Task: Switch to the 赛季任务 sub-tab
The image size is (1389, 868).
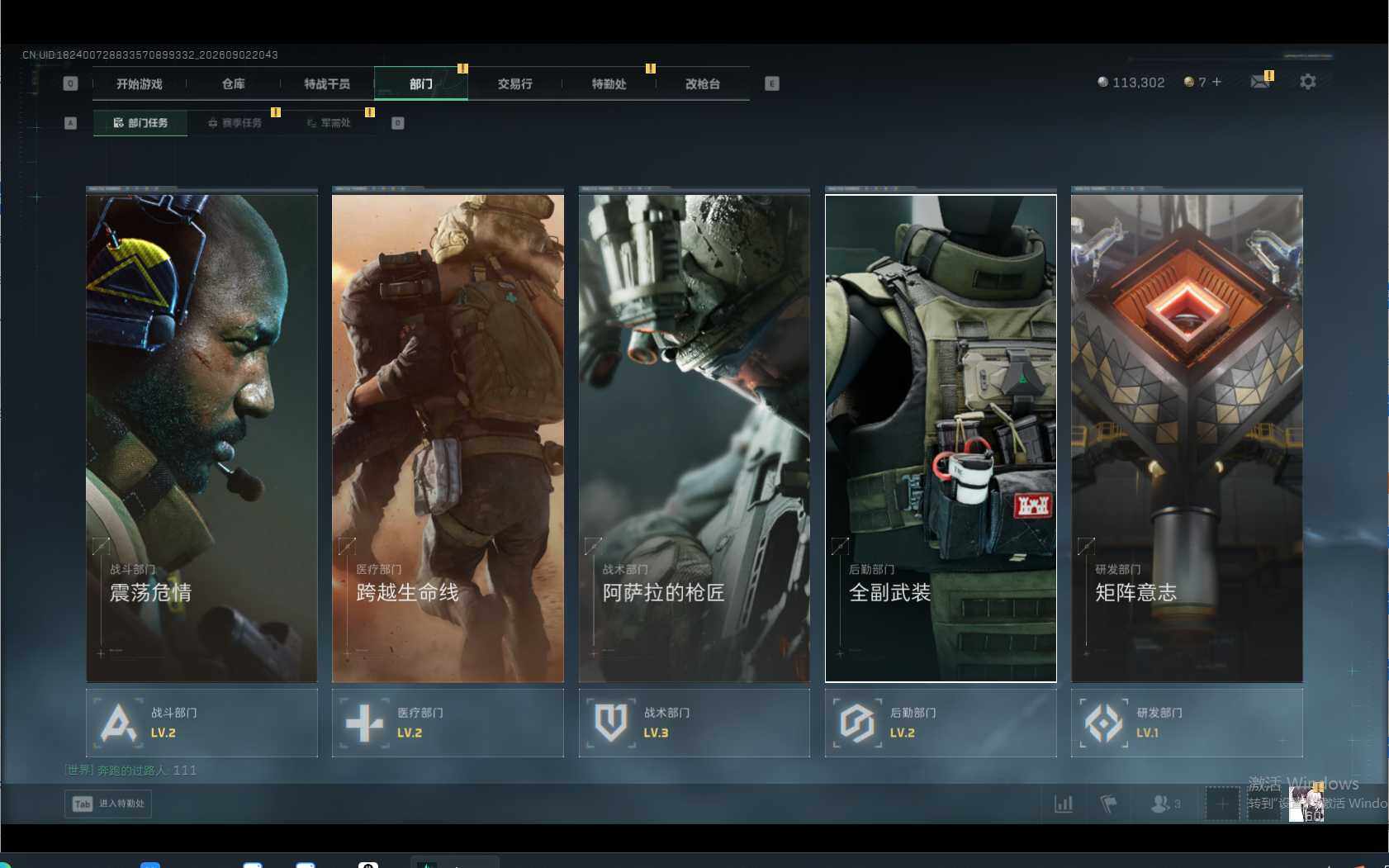Action: click(235, 123)
